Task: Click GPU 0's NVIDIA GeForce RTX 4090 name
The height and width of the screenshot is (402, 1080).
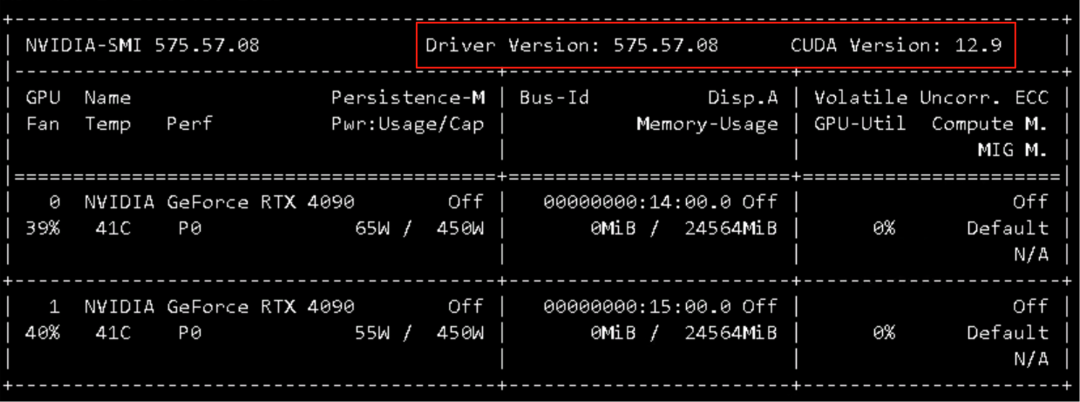Action: [219, 202]
